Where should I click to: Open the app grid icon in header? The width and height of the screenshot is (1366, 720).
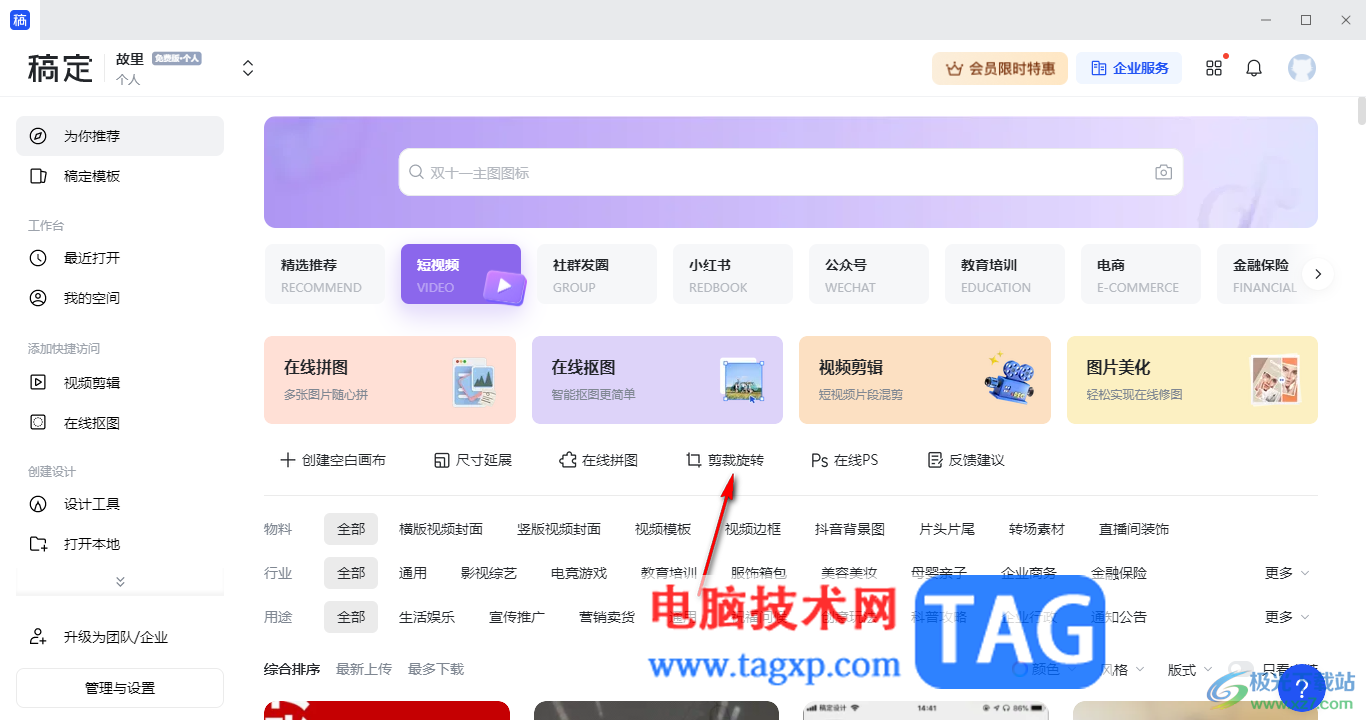[x=1214, y=68]
